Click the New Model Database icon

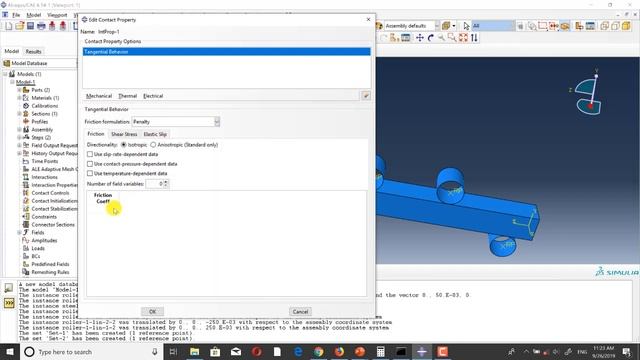9,26
